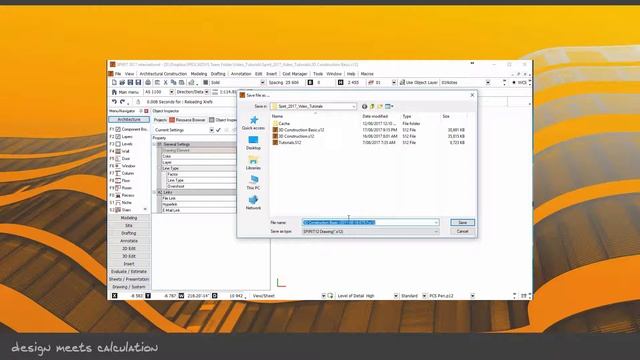Select the Stairs tool (S2)
Viewport: 640px width, 360px height.
tap(122, 210)
